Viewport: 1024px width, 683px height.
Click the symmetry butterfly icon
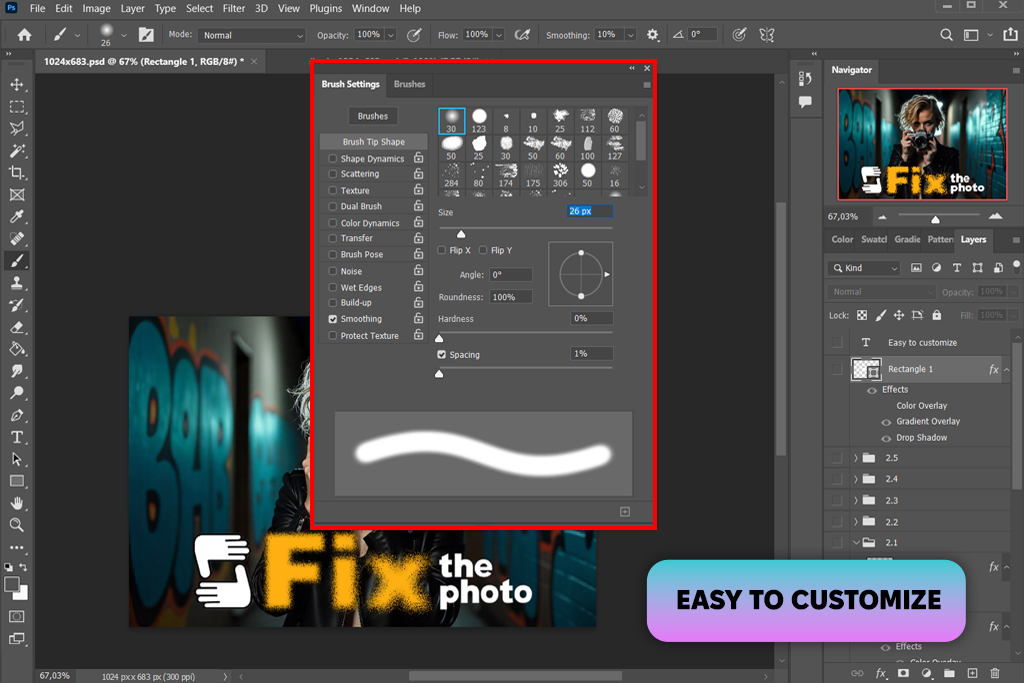(767, 35)
